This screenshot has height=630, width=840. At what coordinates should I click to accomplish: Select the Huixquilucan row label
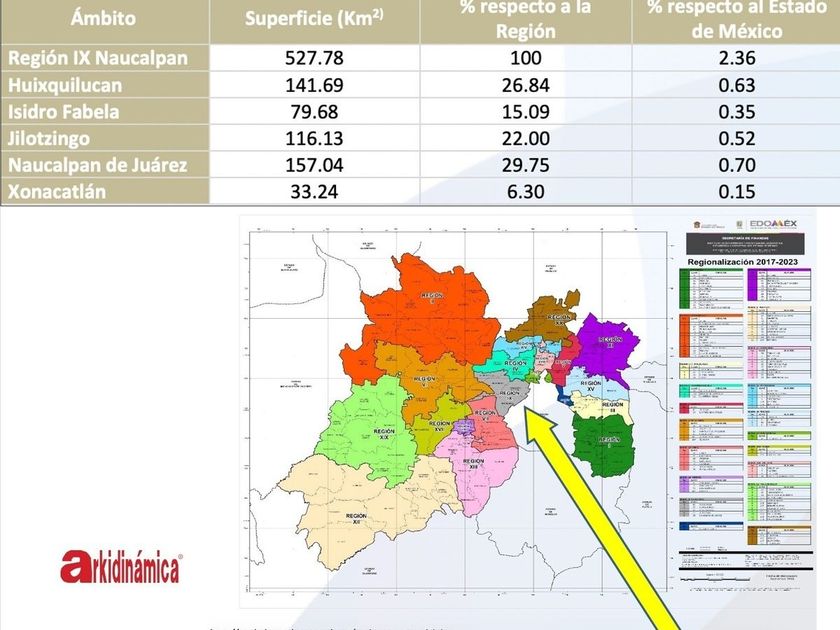coord(65,85)
